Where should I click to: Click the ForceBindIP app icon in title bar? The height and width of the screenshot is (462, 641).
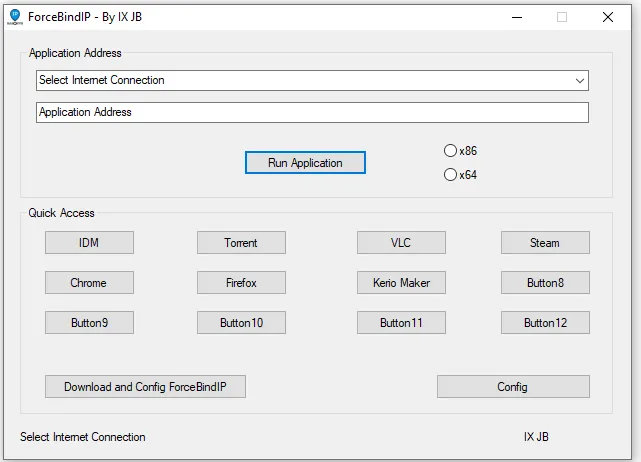click(15, 17)
